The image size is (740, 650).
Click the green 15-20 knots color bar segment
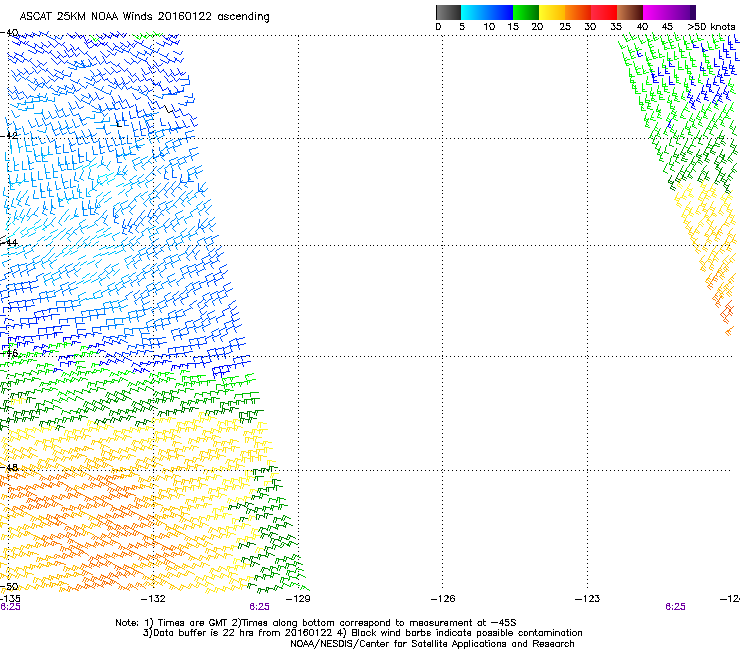[x=526, y=12]
